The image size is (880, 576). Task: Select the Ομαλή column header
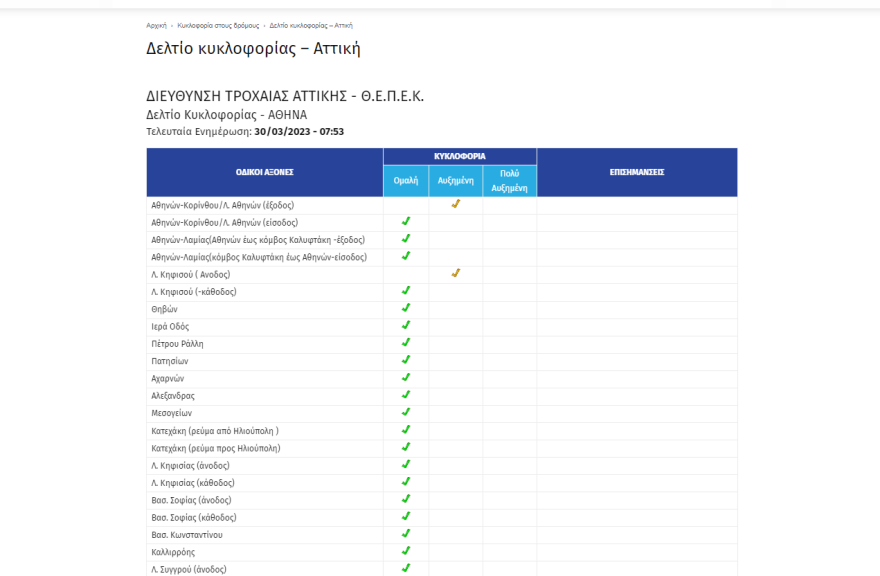406,180
